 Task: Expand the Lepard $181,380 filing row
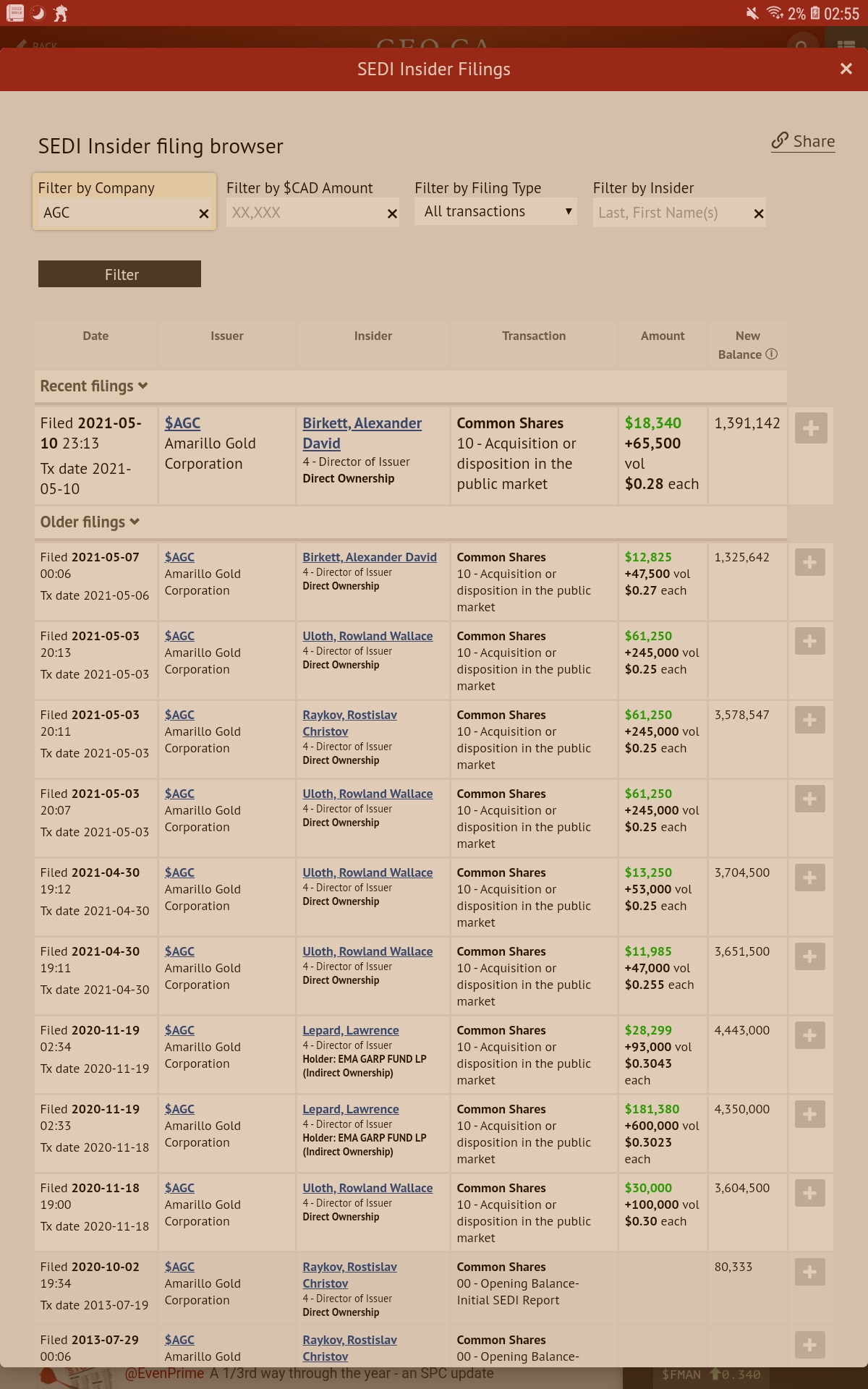point(810,1114)
